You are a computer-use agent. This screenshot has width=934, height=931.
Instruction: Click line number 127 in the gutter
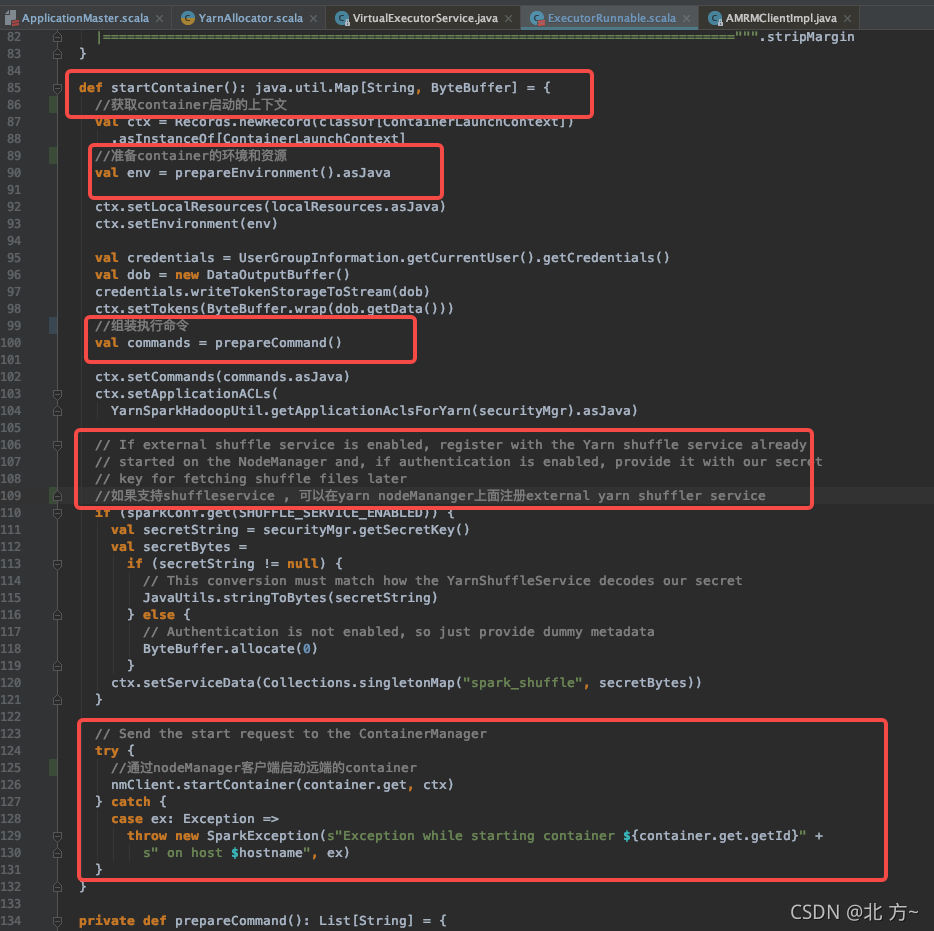(x=11, y=802)
